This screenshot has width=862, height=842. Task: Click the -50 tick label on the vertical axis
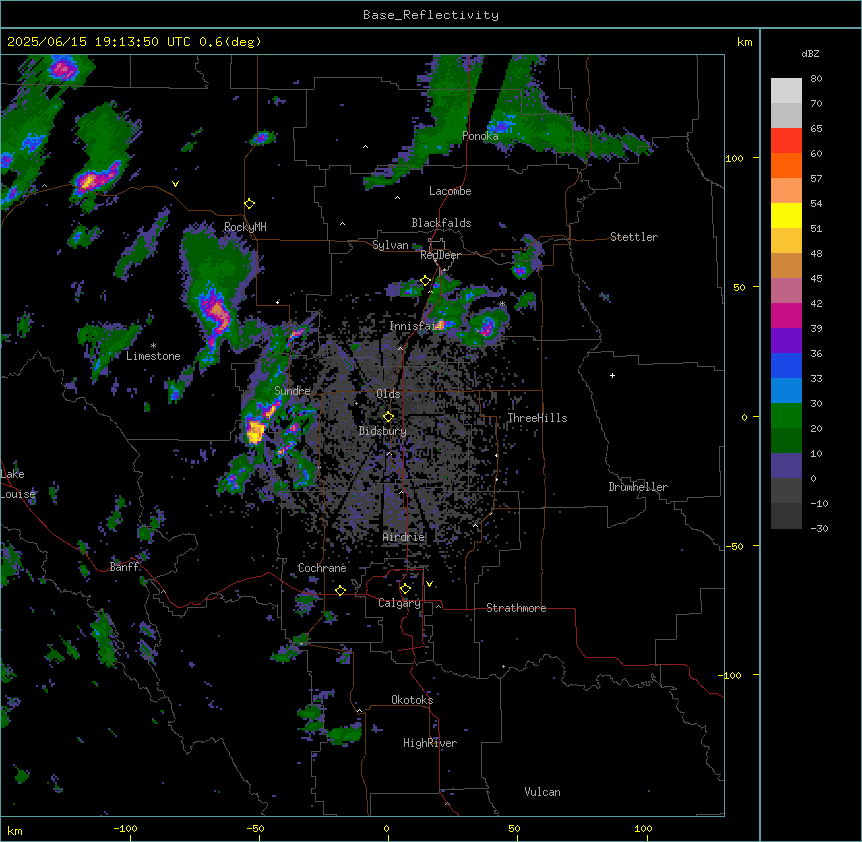click(734, 546)
